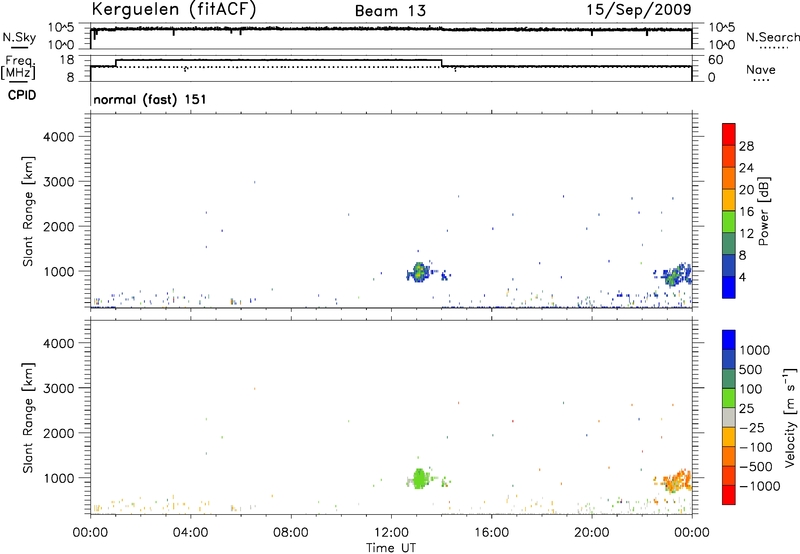
Task: Click the bright blue bottom segment of Power colorbar
Action: (x=729, y=287)
